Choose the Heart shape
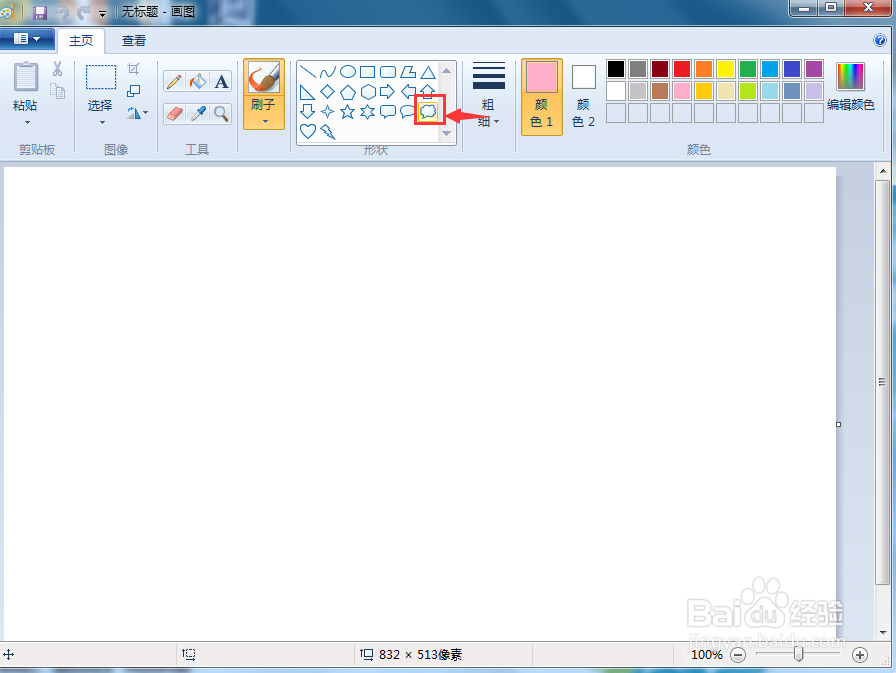This screenshot has height=673, width=896. [307, 131]
